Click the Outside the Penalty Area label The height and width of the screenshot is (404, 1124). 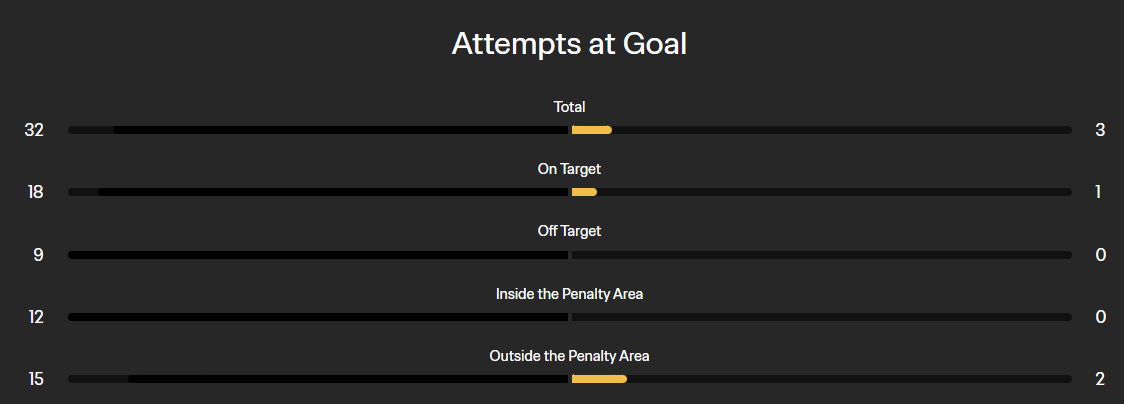(569, 356)
